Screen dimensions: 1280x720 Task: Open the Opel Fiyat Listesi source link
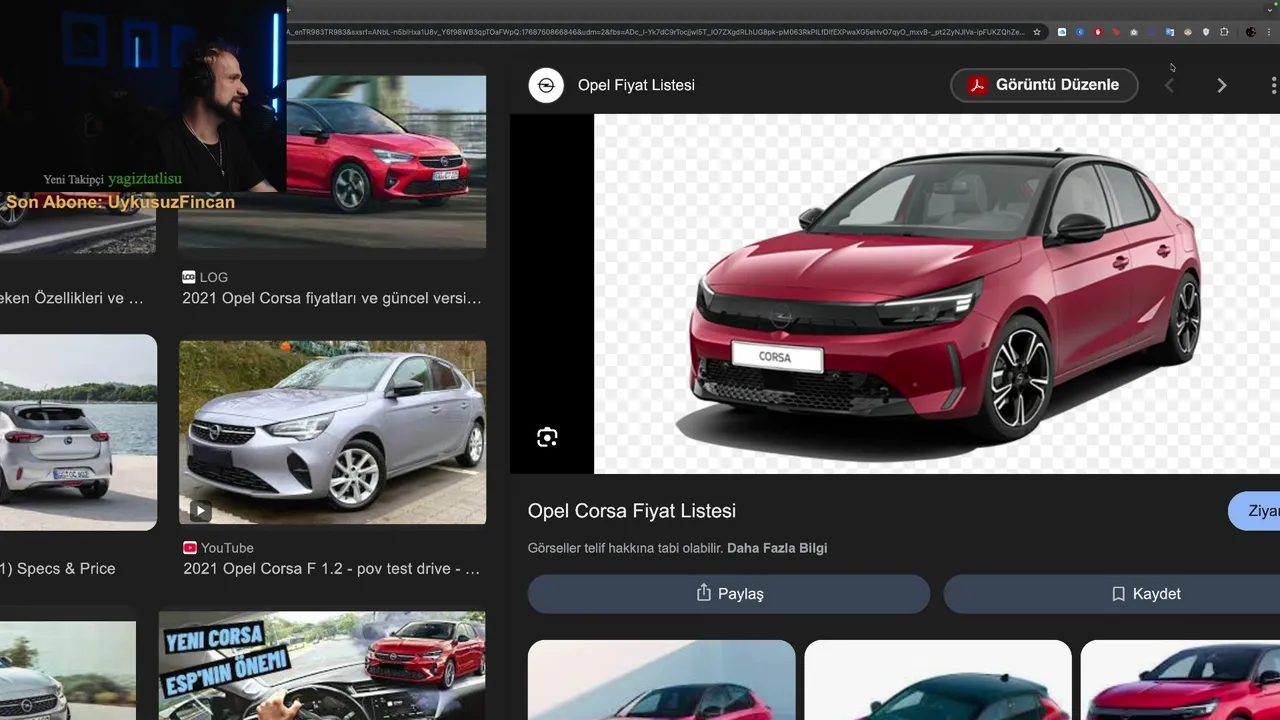click(x=636, y=85)
